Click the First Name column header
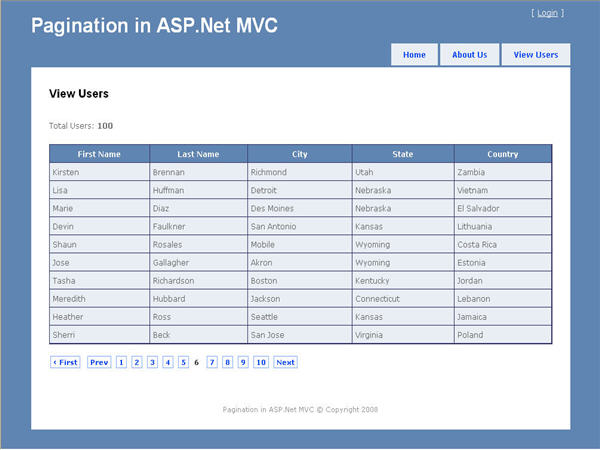Viewport: 600px width, 450px height. [x=99, y=154]
